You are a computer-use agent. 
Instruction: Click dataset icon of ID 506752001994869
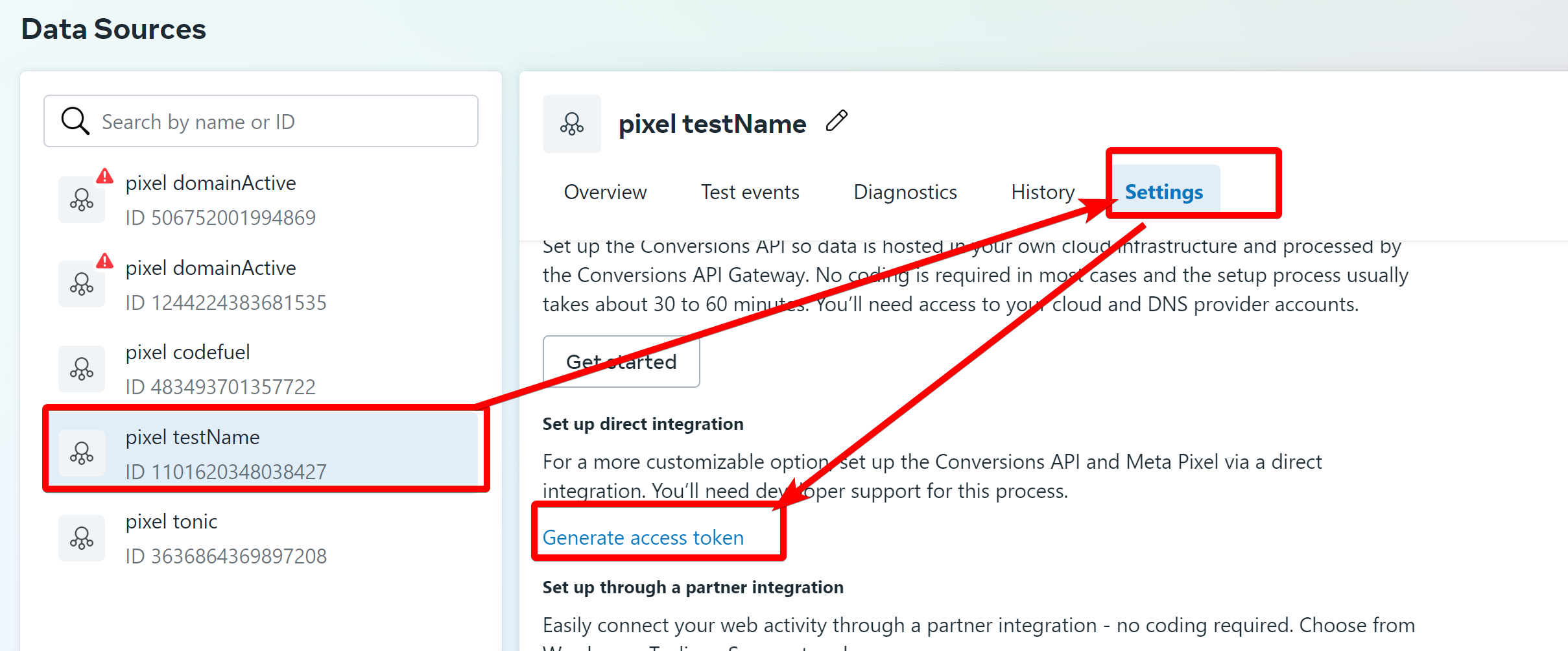point(82,200)
